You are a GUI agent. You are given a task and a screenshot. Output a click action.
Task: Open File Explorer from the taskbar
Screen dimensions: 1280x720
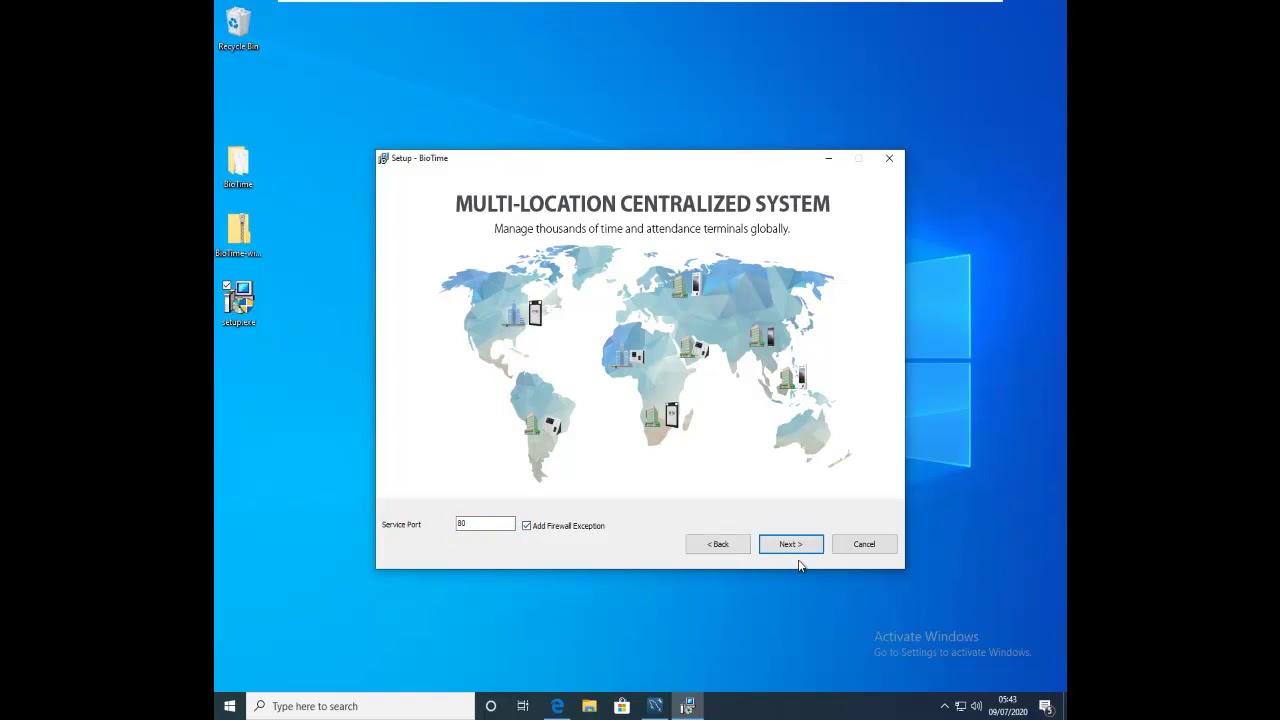pyautogui.click(x=589, y=706)
